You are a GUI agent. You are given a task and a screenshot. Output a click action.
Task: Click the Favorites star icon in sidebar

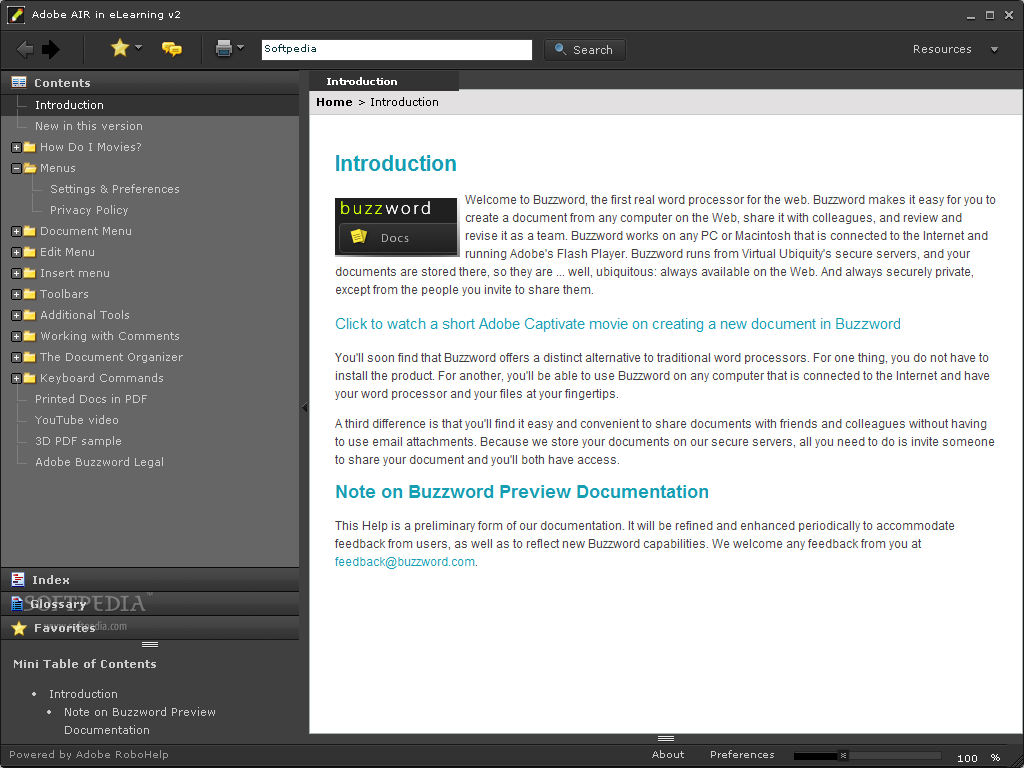tap(19, 628)
